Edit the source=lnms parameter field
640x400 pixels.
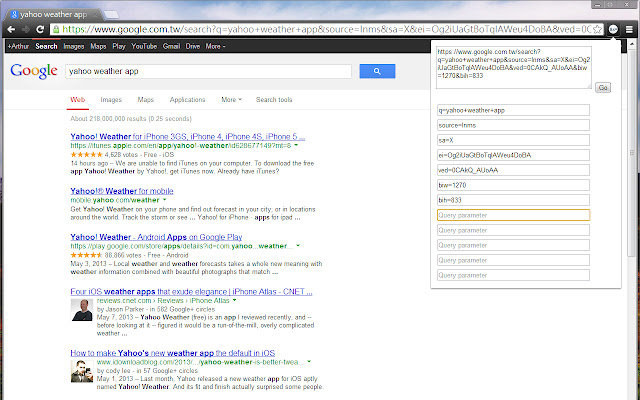tap(513, 125)
